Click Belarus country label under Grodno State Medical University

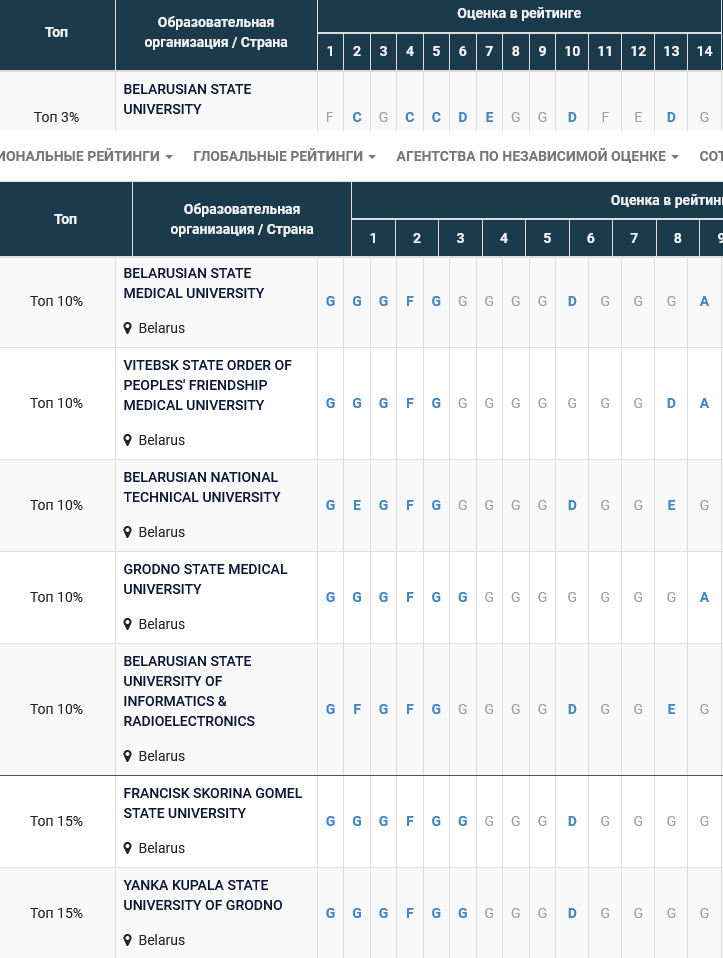pyautogui.click(x=161, y=624)
